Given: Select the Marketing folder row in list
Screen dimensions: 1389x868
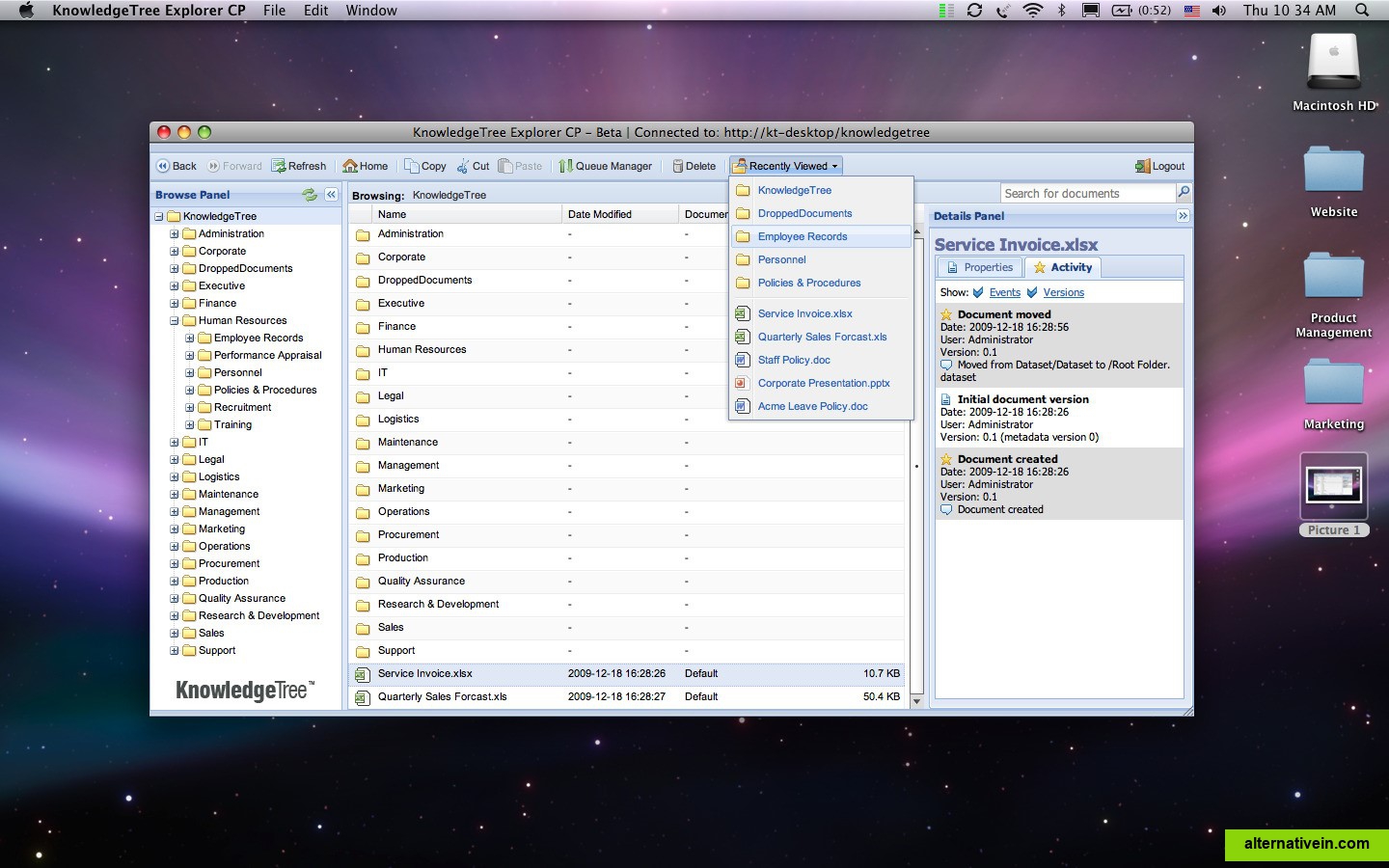Looking at the screenshot, I should pos(627,489).
